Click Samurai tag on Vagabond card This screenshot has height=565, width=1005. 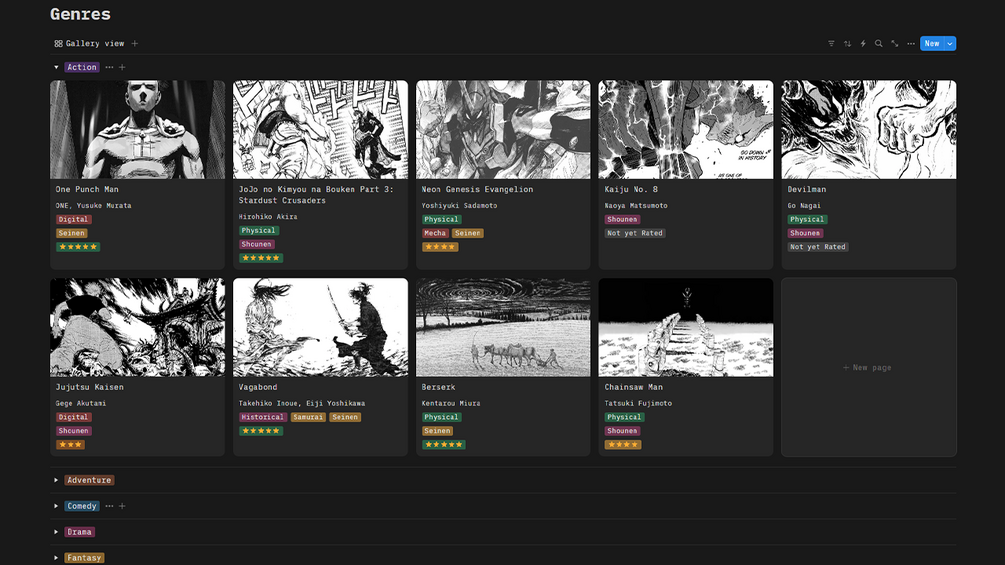(308, 417)
